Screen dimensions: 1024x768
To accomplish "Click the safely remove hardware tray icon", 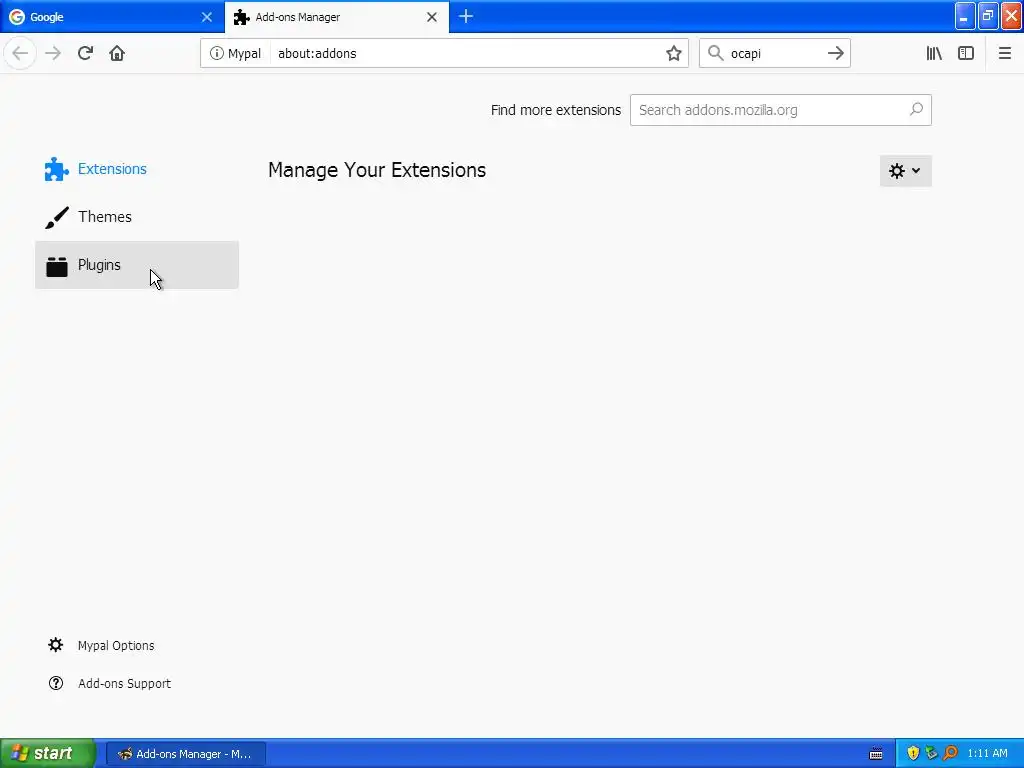I will (x=931, y=754).
